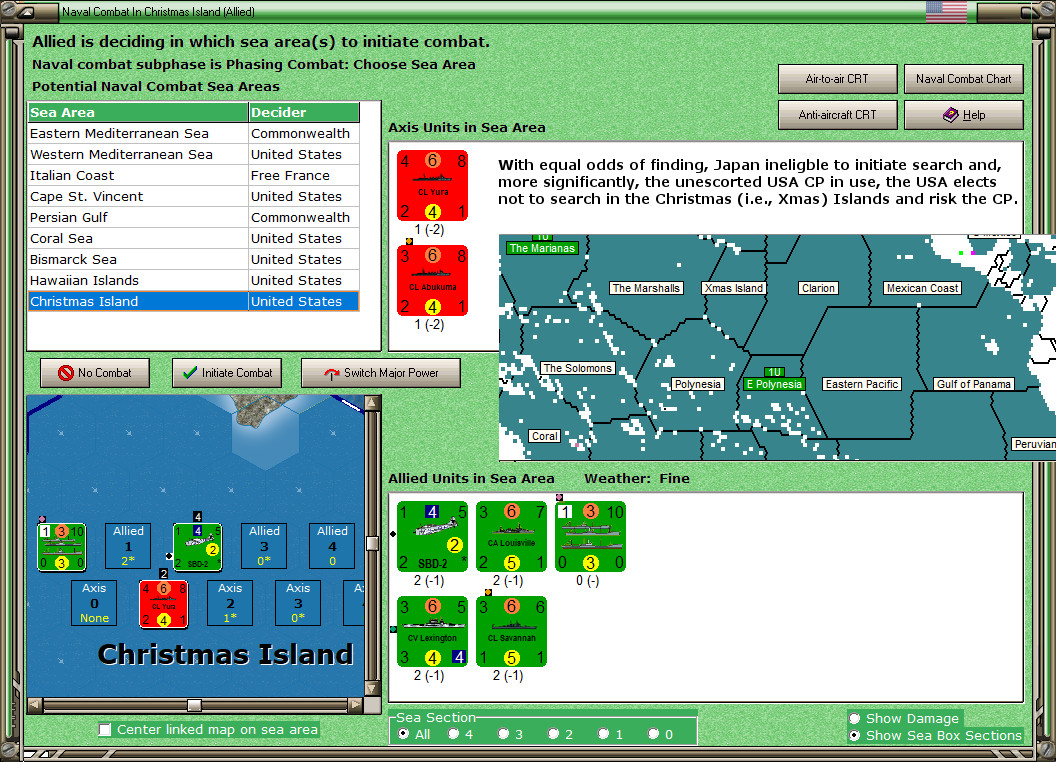Click the sea map scroll right arrow
The width and height of the screenshot is (1056, 762).
point(356,705)
